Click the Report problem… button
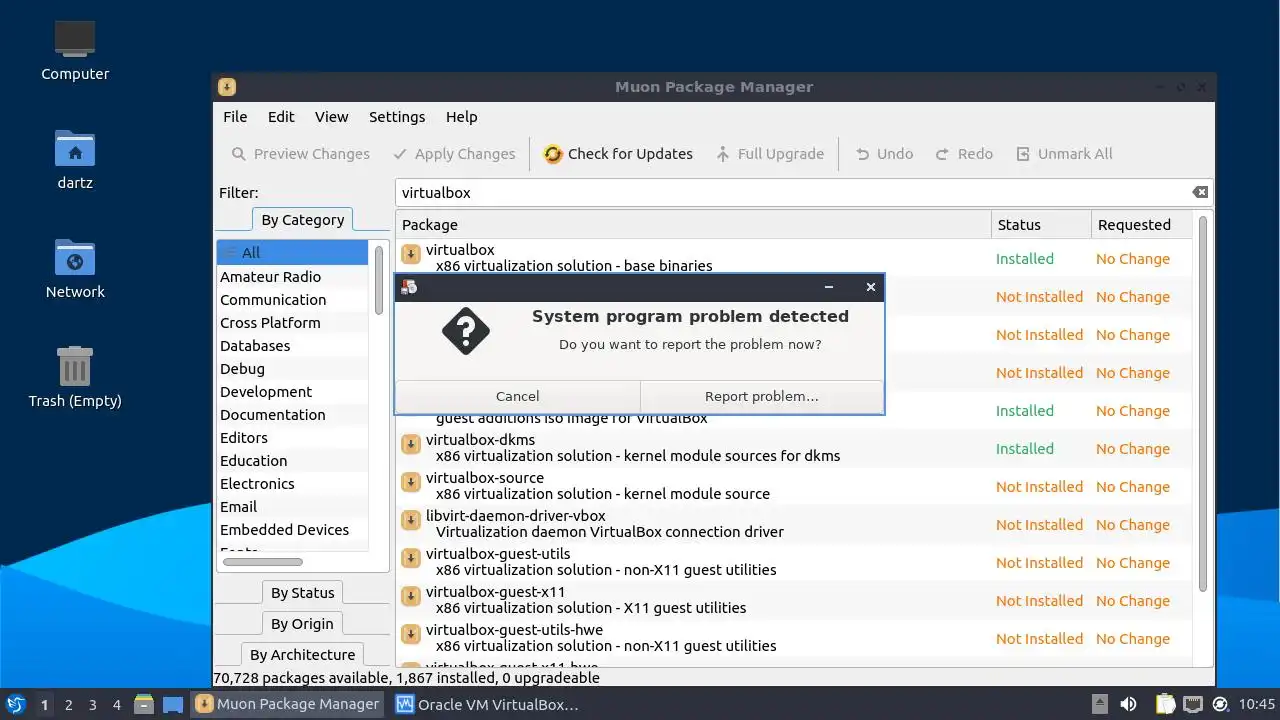This screenshot has width=1280, height=720. click(x=761, y=396)
